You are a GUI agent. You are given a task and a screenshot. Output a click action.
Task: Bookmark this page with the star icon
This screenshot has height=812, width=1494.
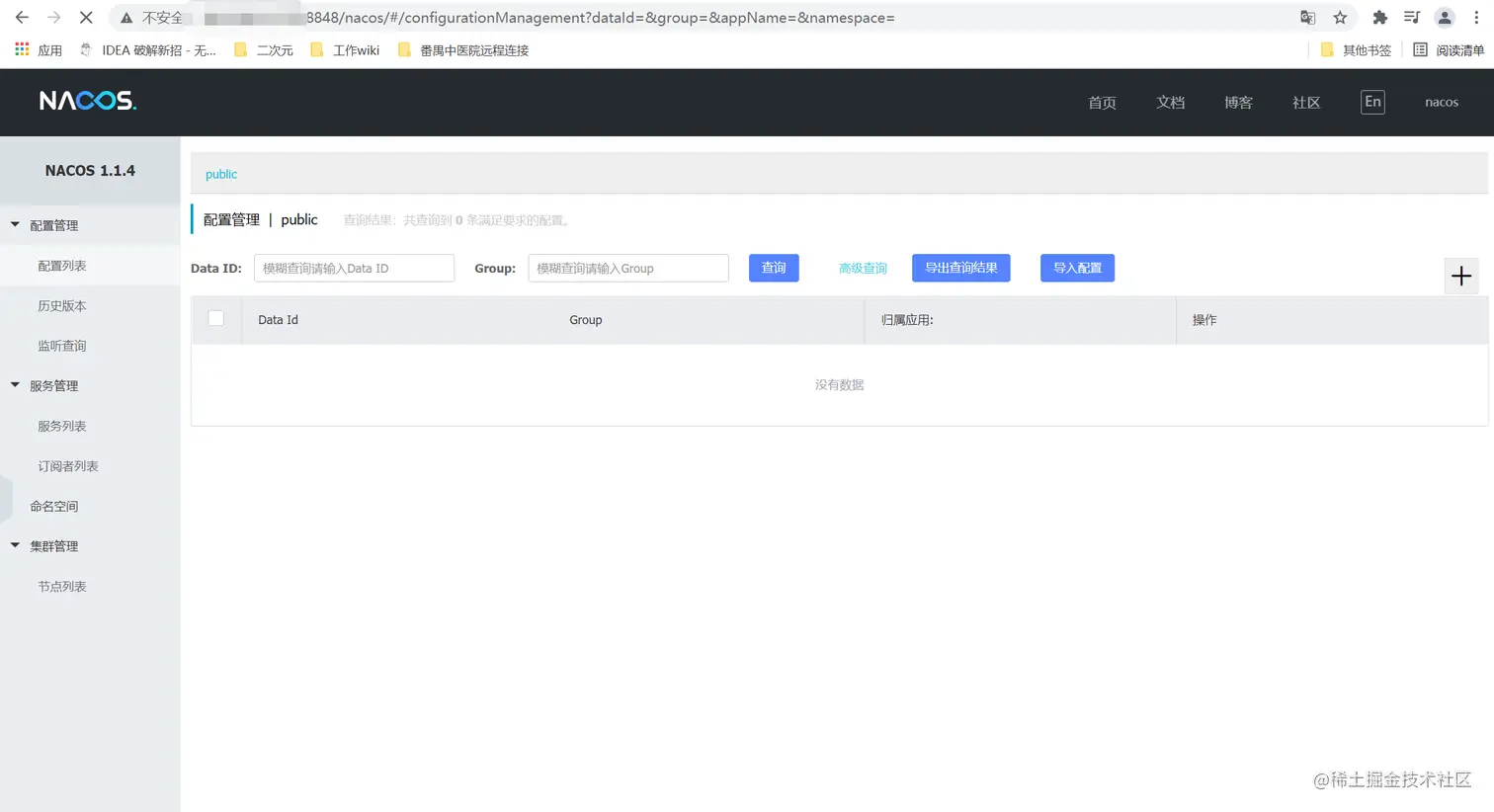[x=1340, y=18]
